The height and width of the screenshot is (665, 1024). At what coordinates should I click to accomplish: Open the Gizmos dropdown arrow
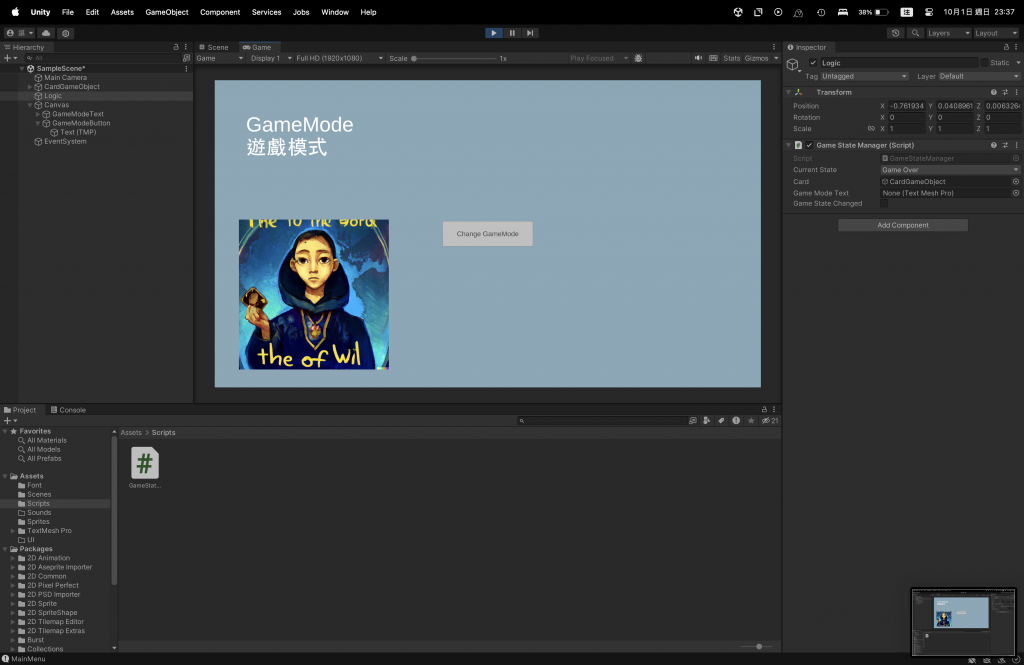776,58
